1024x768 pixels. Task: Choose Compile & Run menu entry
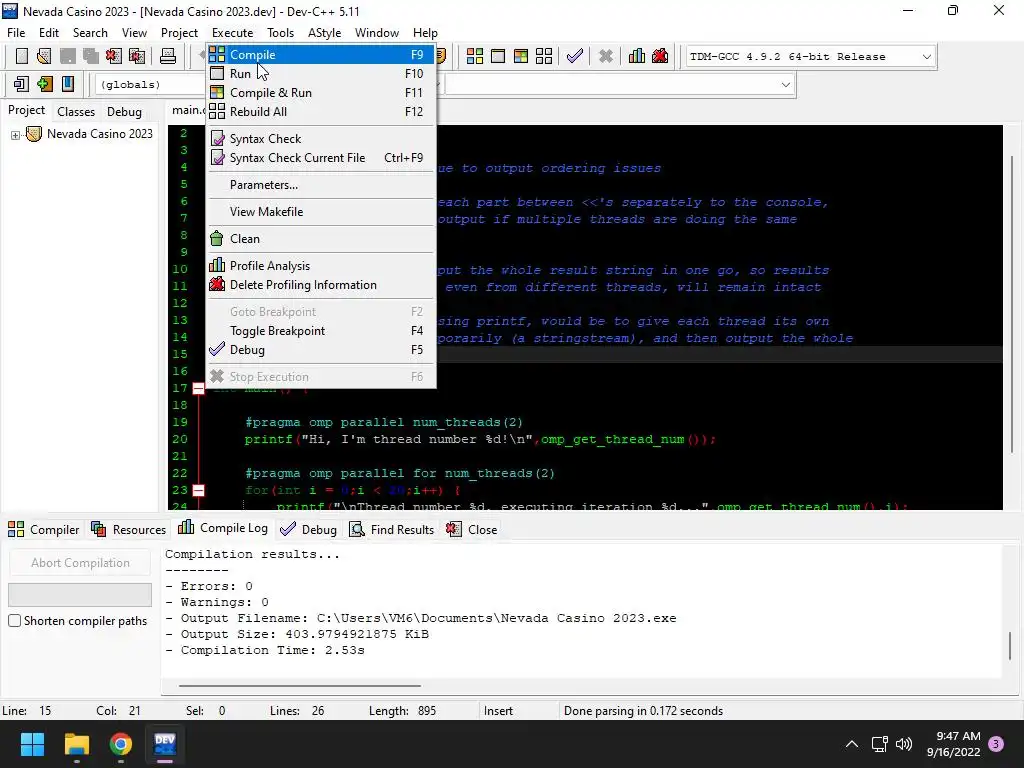321,93
